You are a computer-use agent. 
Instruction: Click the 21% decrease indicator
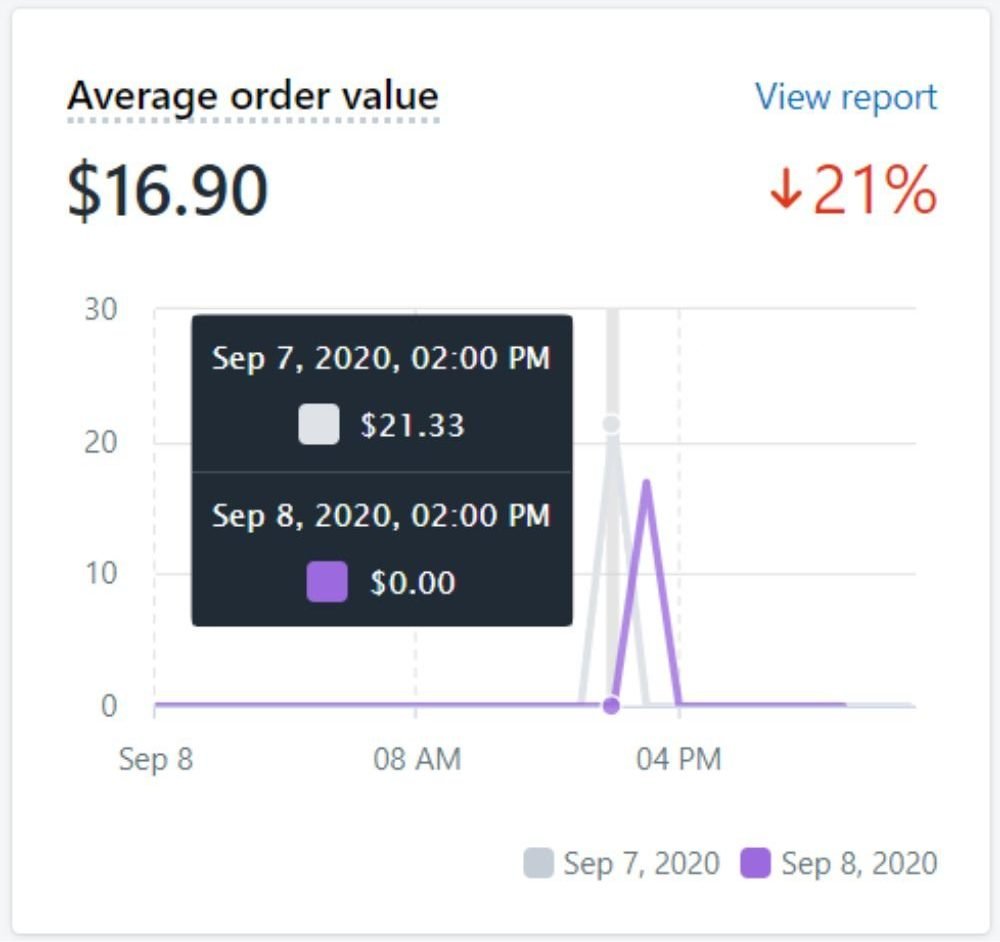[x=854, y=189]
